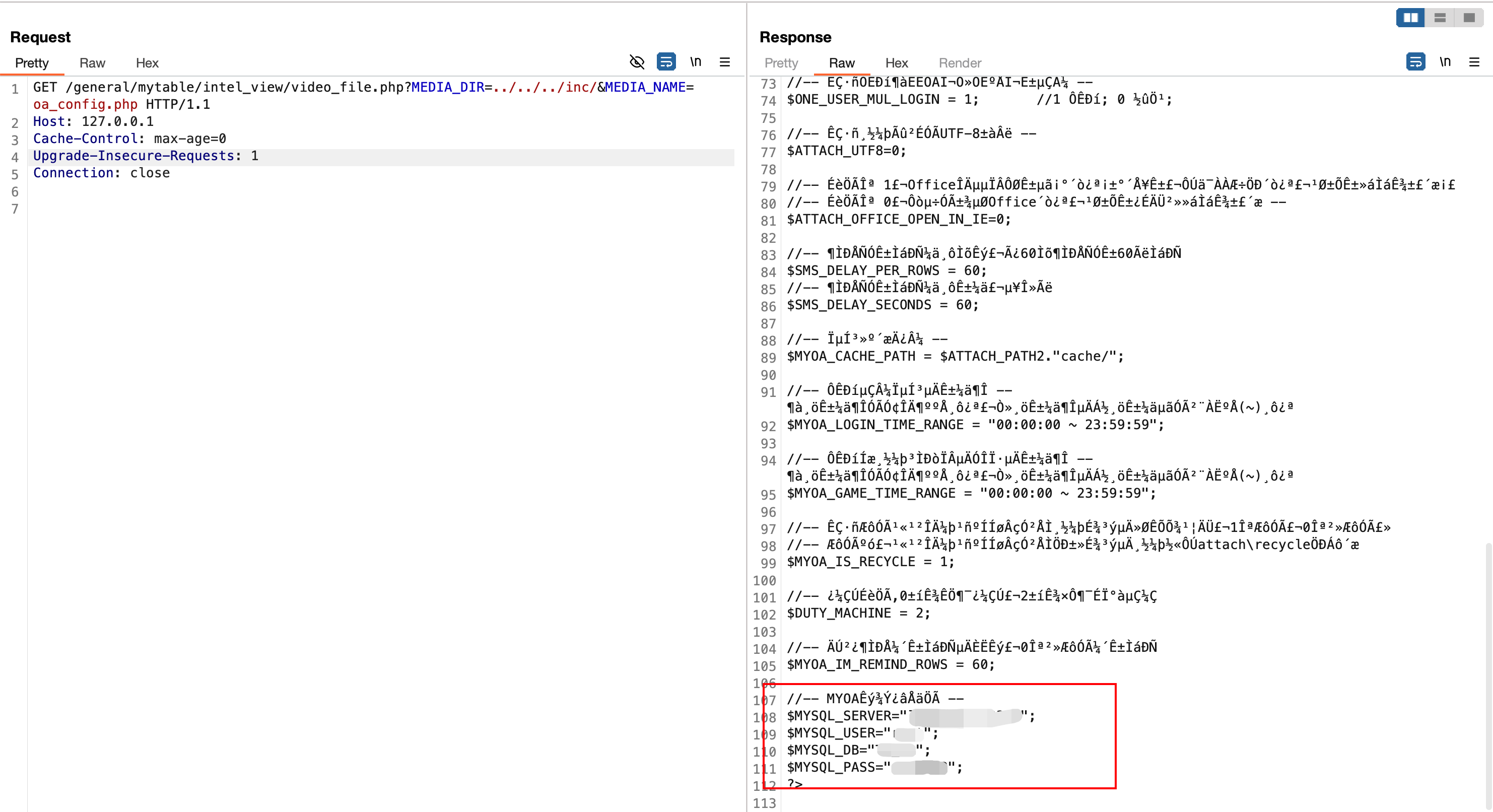Click the $MYSQL_PASS line
Screen dimensions: 1493x812
coord(874,767)
